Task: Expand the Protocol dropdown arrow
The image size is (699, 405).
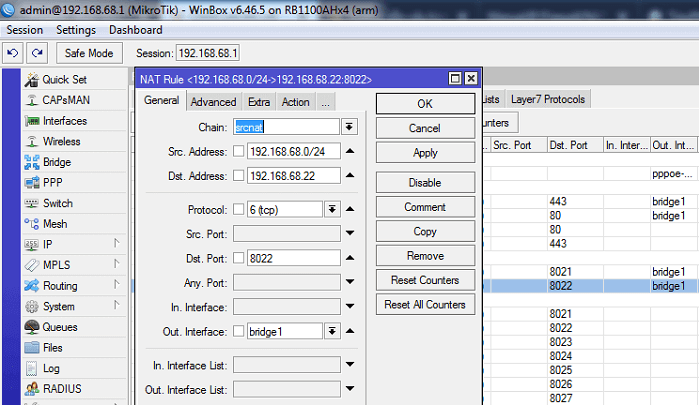Action: coord(331,209)
